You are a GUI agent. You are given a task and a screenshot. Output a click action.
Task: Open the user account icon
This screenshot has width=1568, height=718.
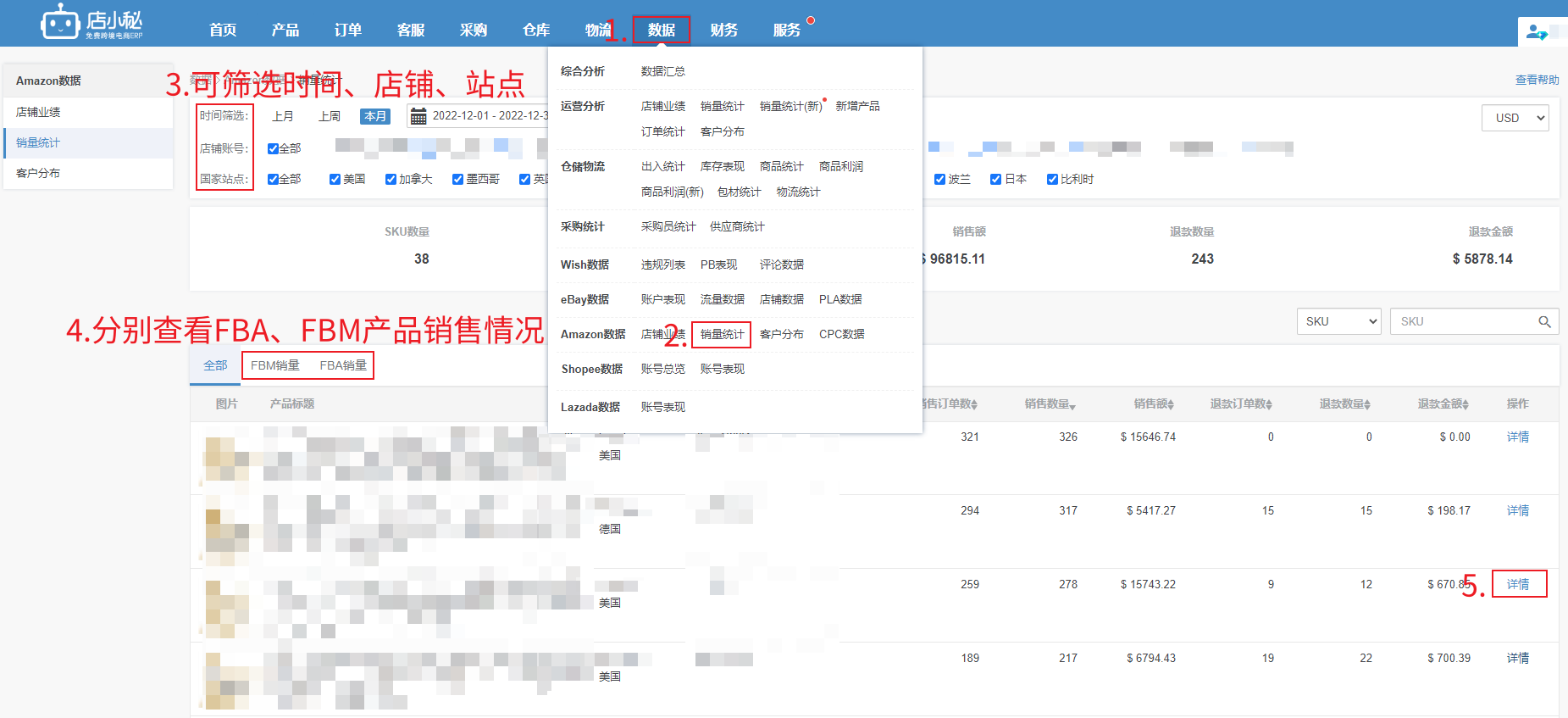(x=1537, y=32)
